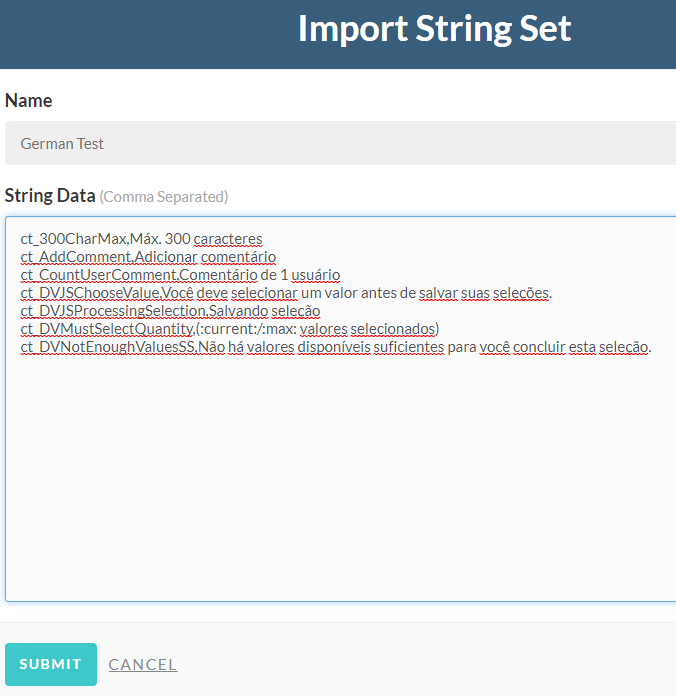Click the word selecionados in textarea
Image resolution: width=676 pixels, height=696 pixels.
tap(393, 329)
